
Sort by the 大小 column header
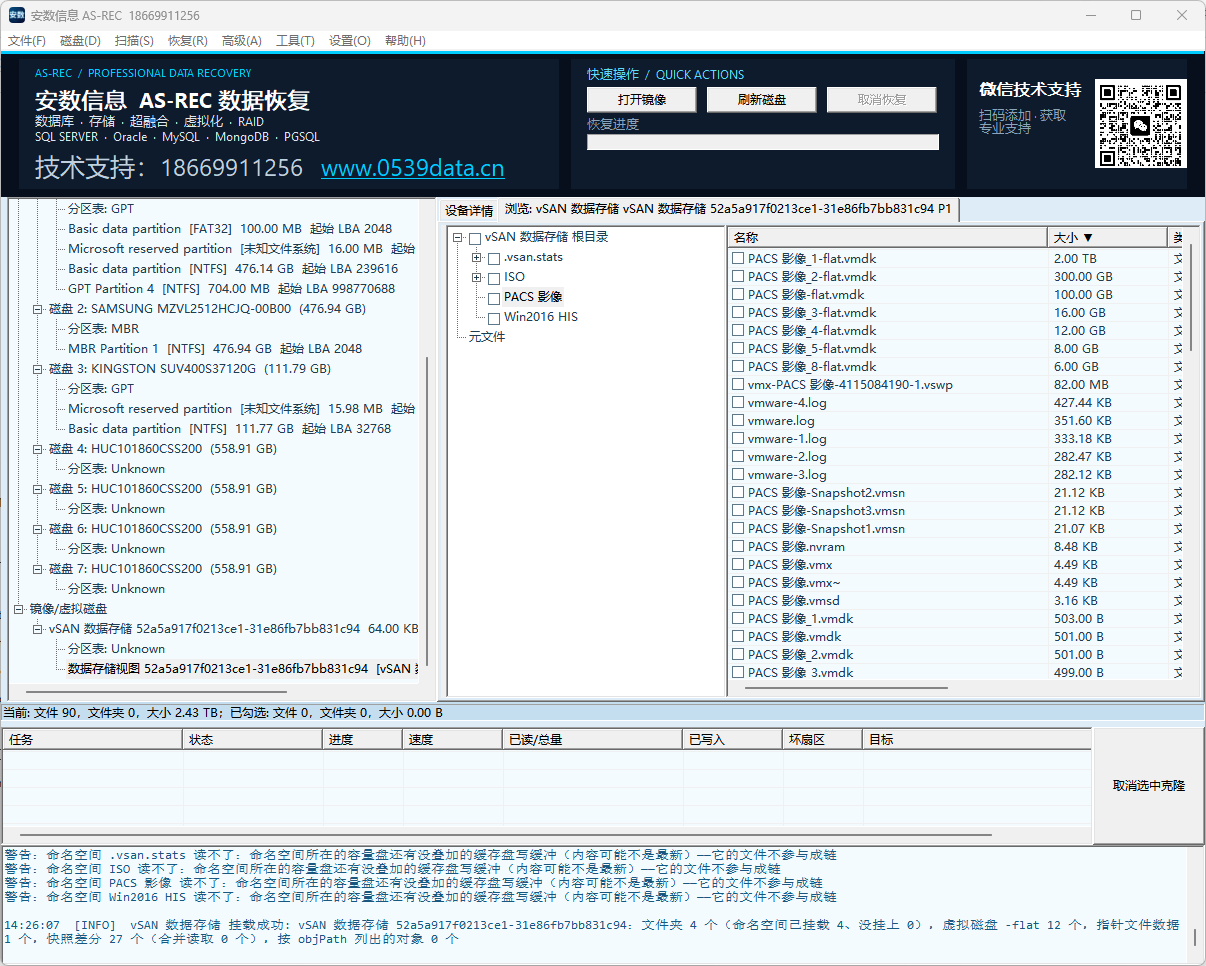(1107, 237)
